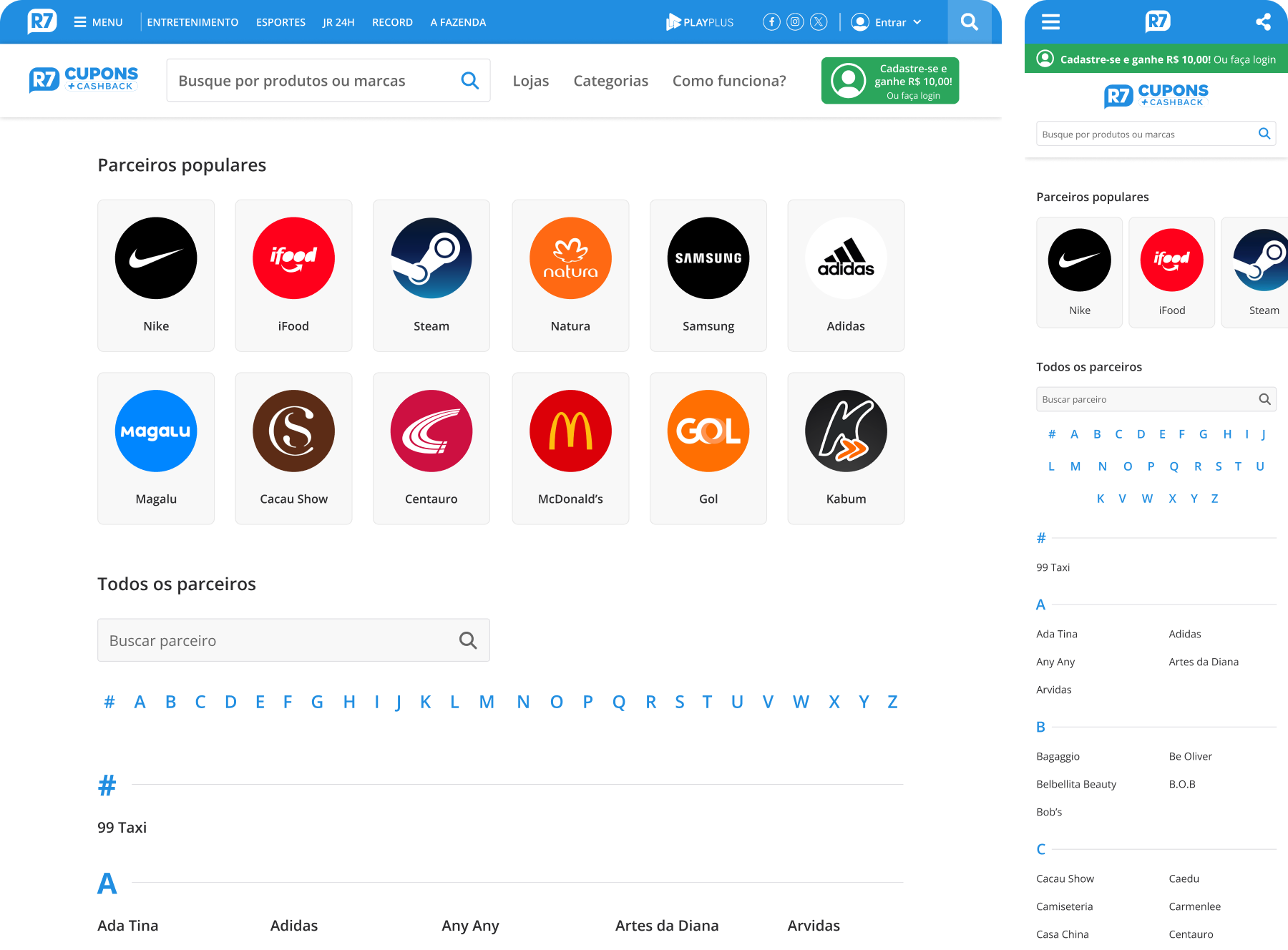The width and height of the screenshot is (1288, 950).
Task: Open the Instagram icon in header
Action: (x=795, y=22)
